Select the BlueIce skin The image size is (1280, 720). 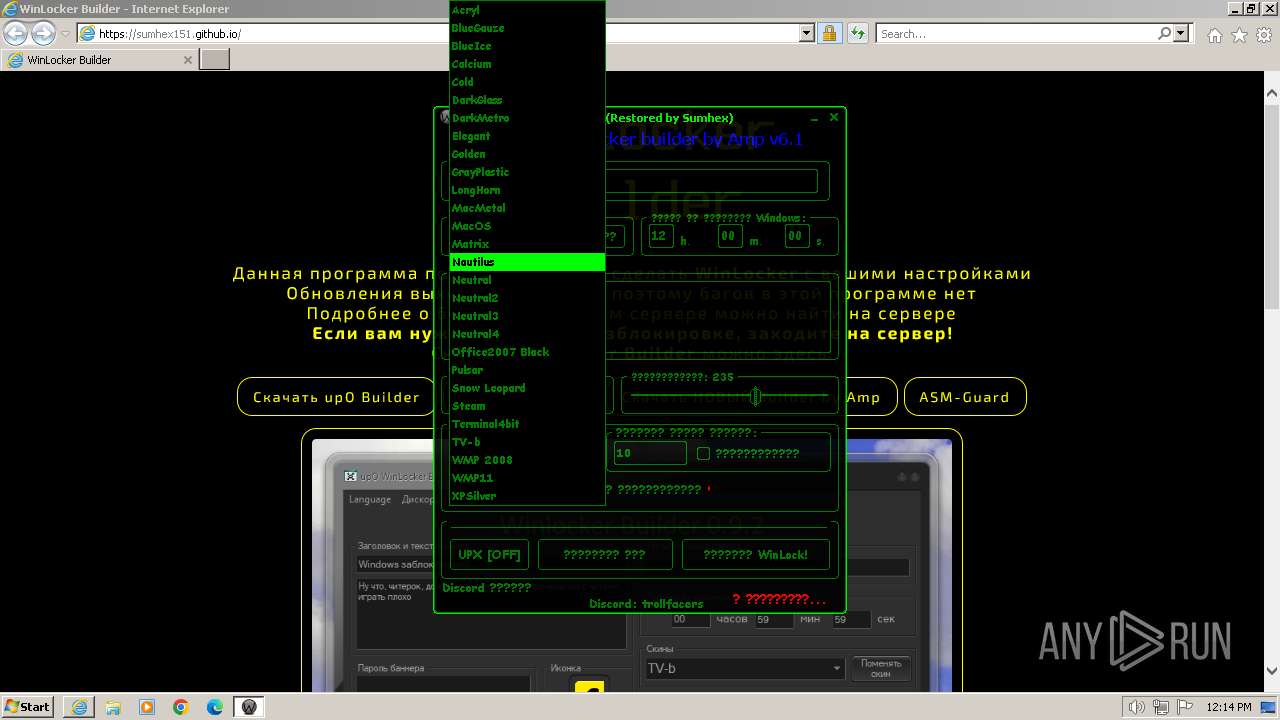527,46
